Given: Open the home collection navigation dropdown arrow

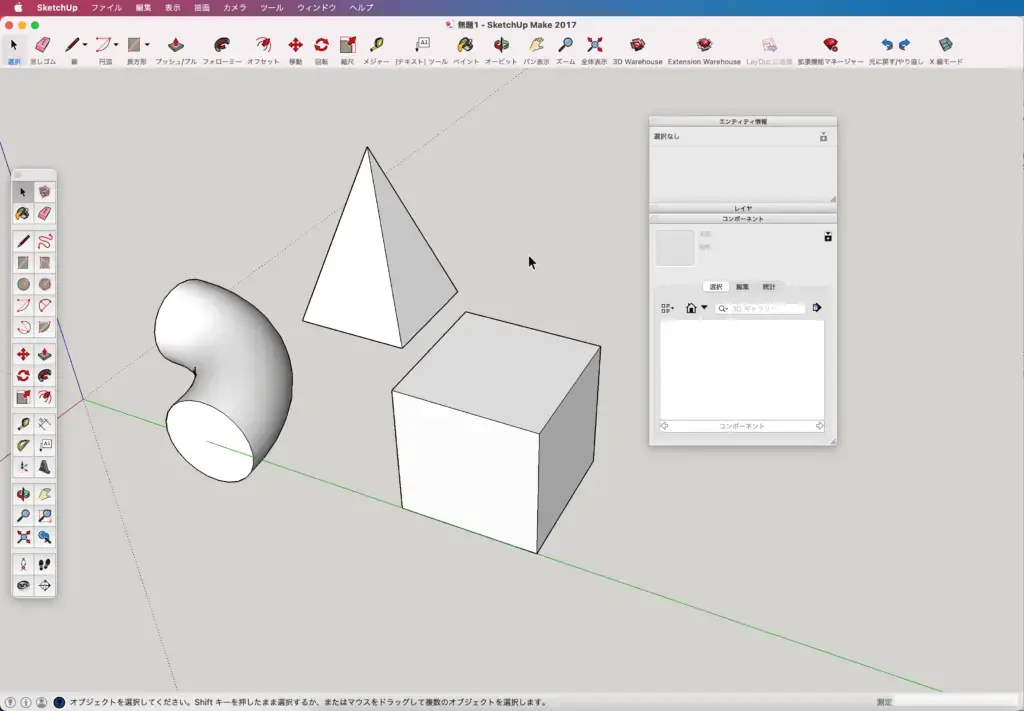Looking at the screenshot, I should 705,308.
